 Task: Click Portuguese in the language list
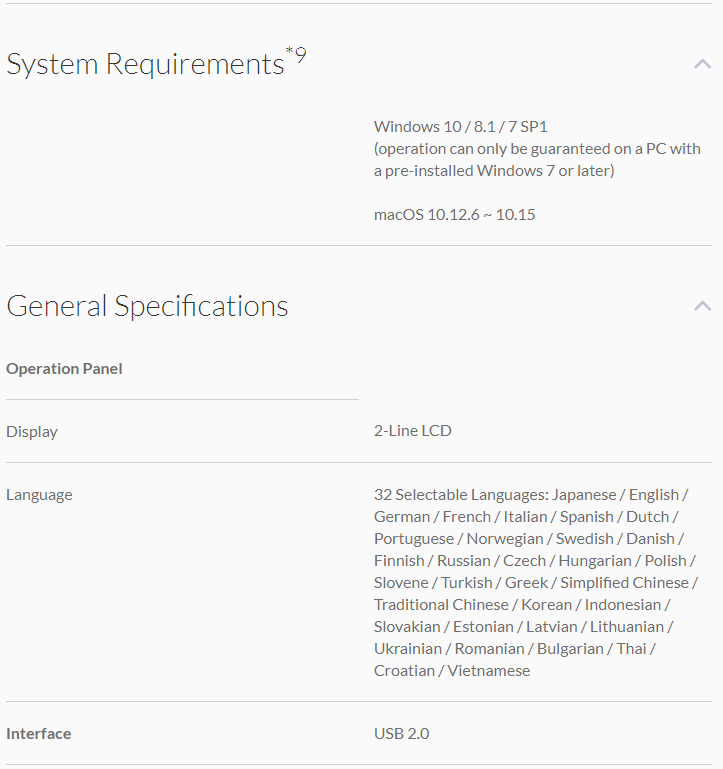[413, 539]
